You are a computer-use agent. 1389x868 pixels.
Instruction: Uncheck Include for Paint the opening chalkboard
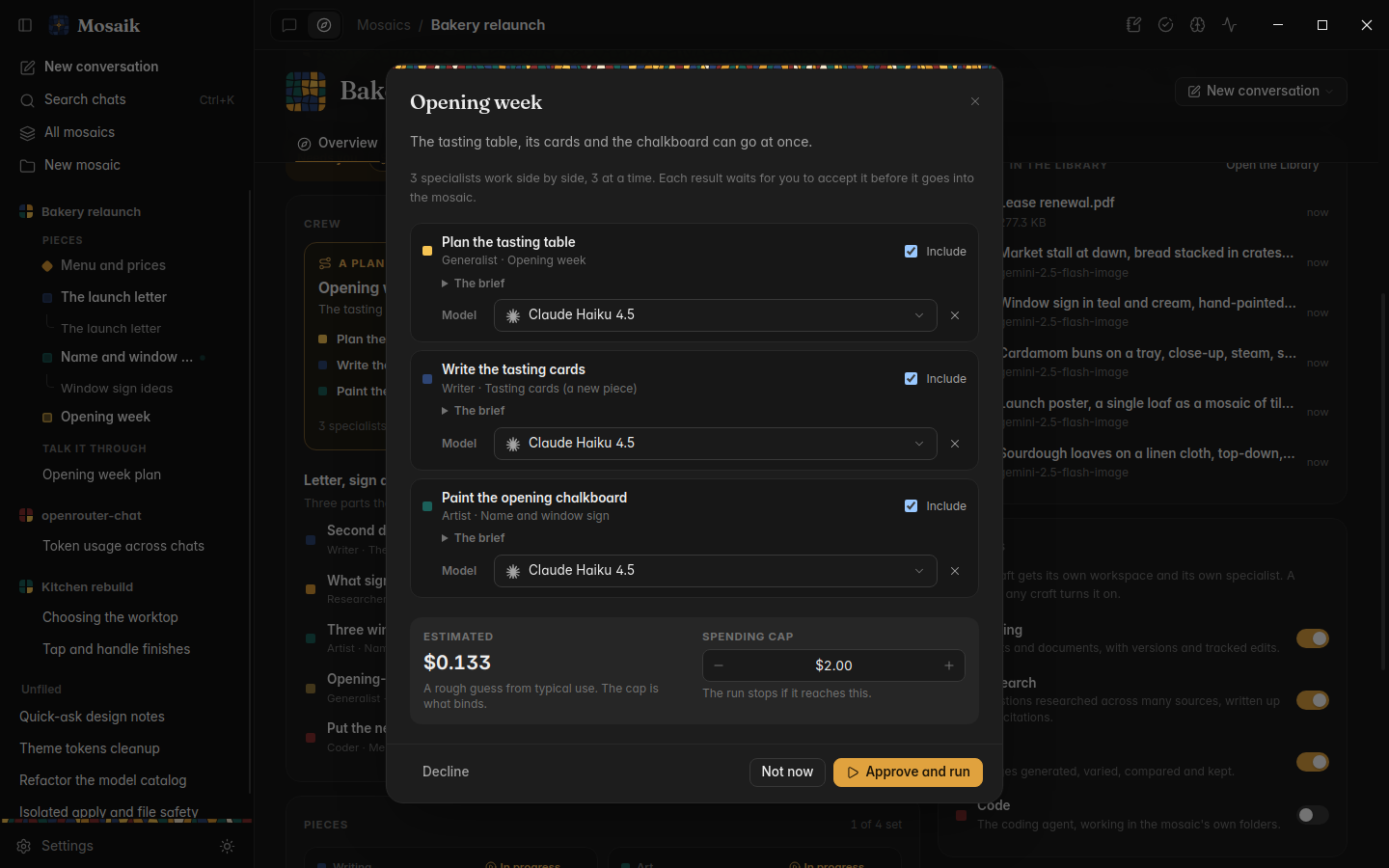point(911,505)
